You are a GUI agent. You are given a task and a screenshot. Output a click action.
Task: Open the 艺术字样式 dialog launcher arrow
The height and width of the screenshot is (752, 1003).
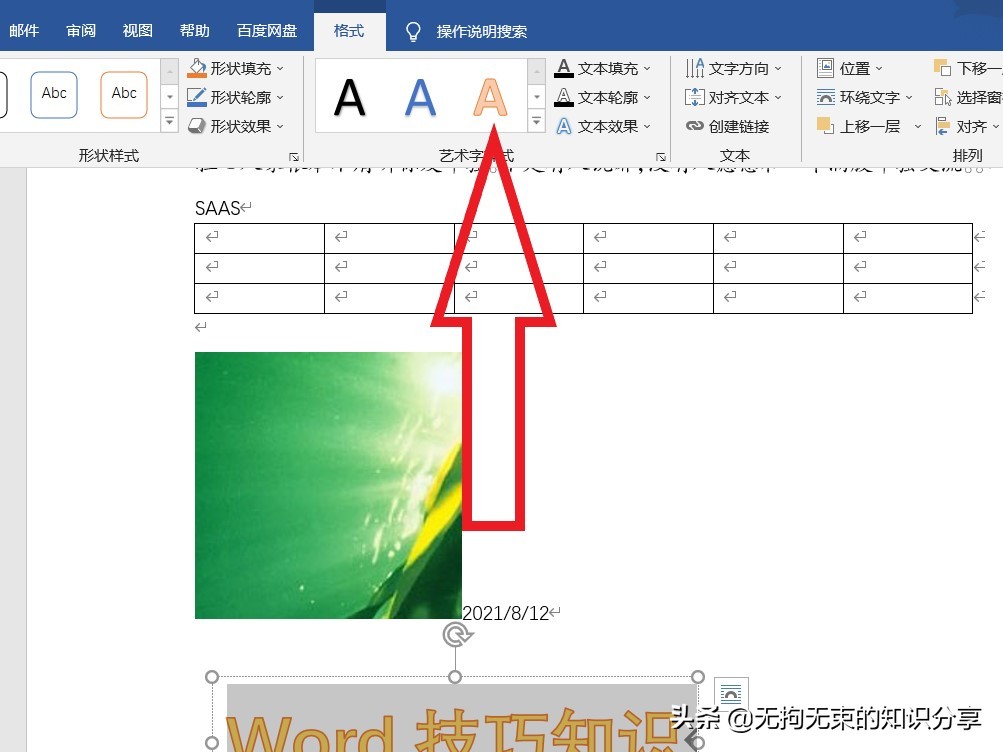660,158
